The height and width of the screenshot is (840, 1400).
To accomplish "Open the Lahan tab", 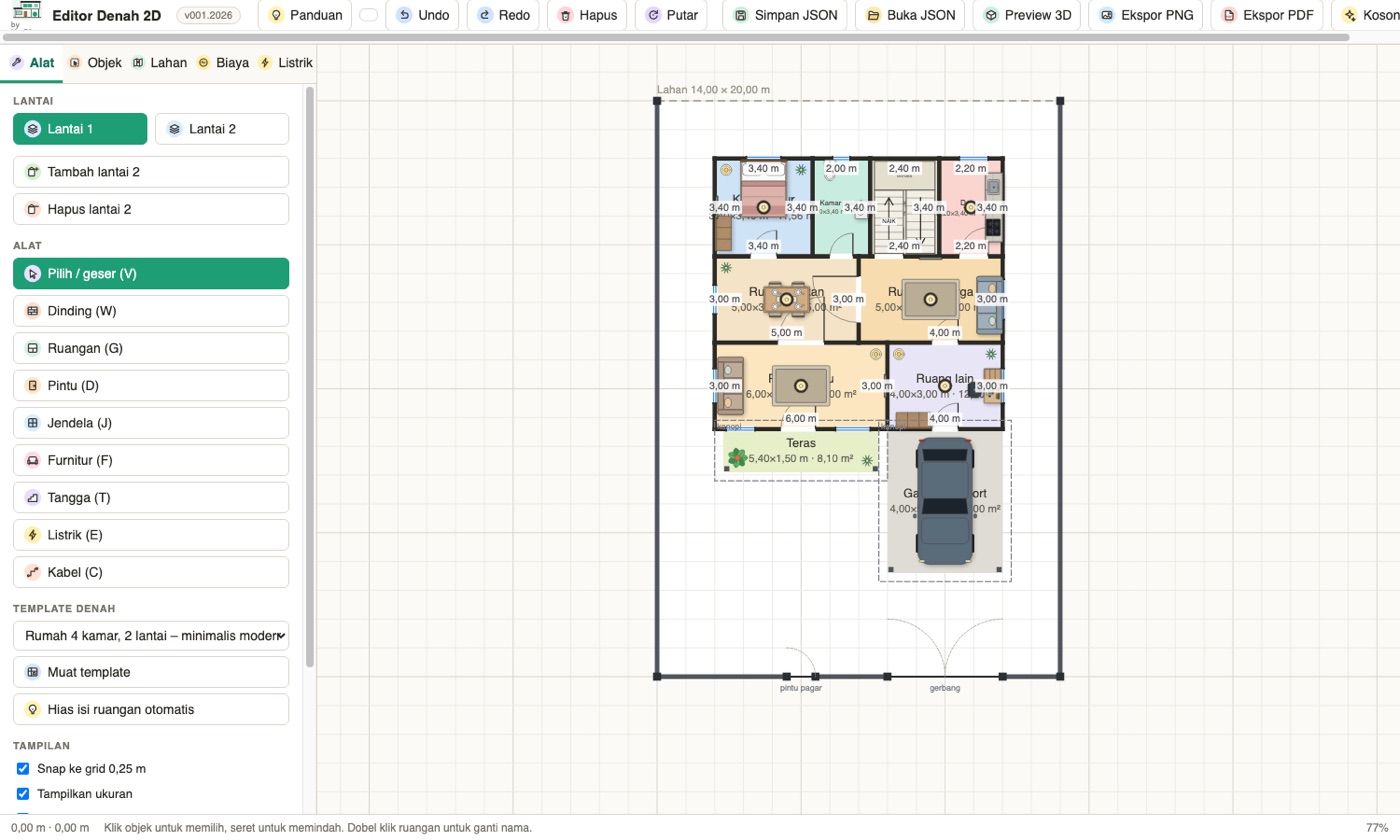I will click(x=159, y=63).
